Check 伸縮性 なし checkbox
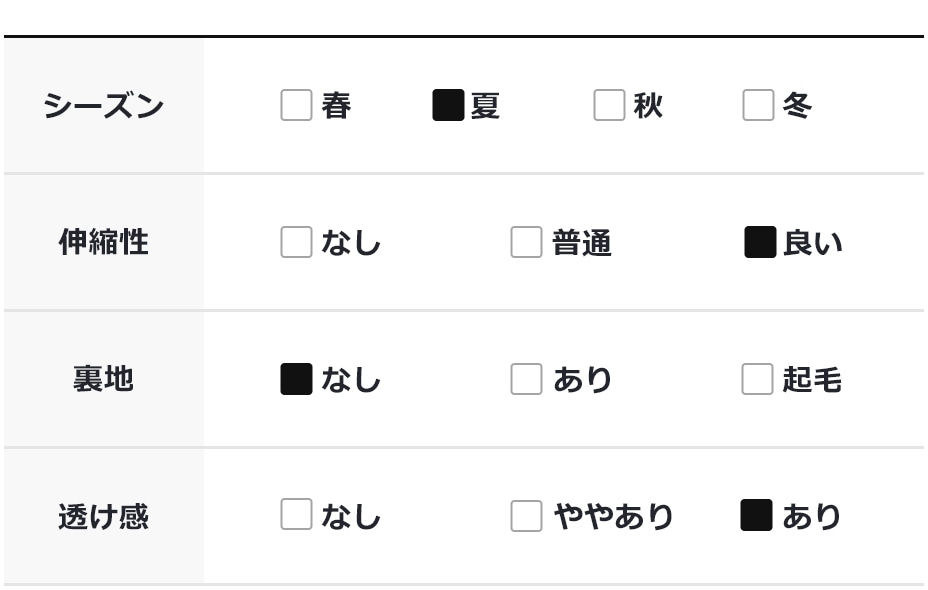Viewport: 928px width, 590px height. (296, 242)
